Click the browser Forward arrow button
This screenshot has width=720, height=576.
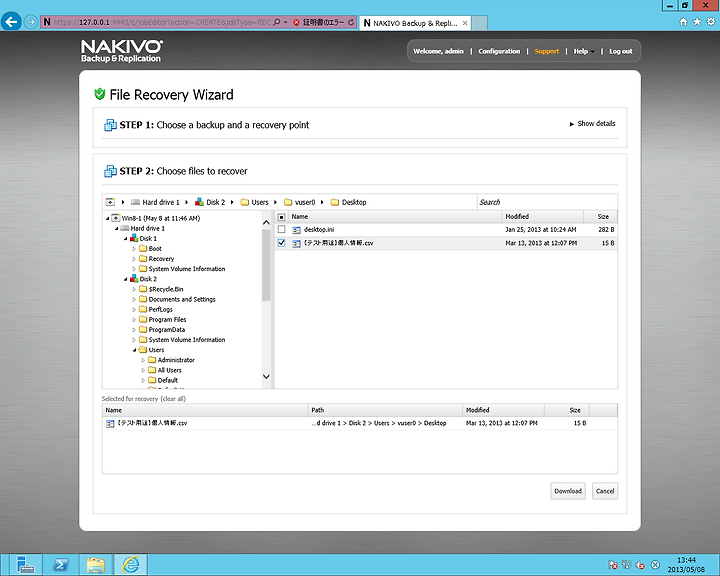(x=31, y=22)
